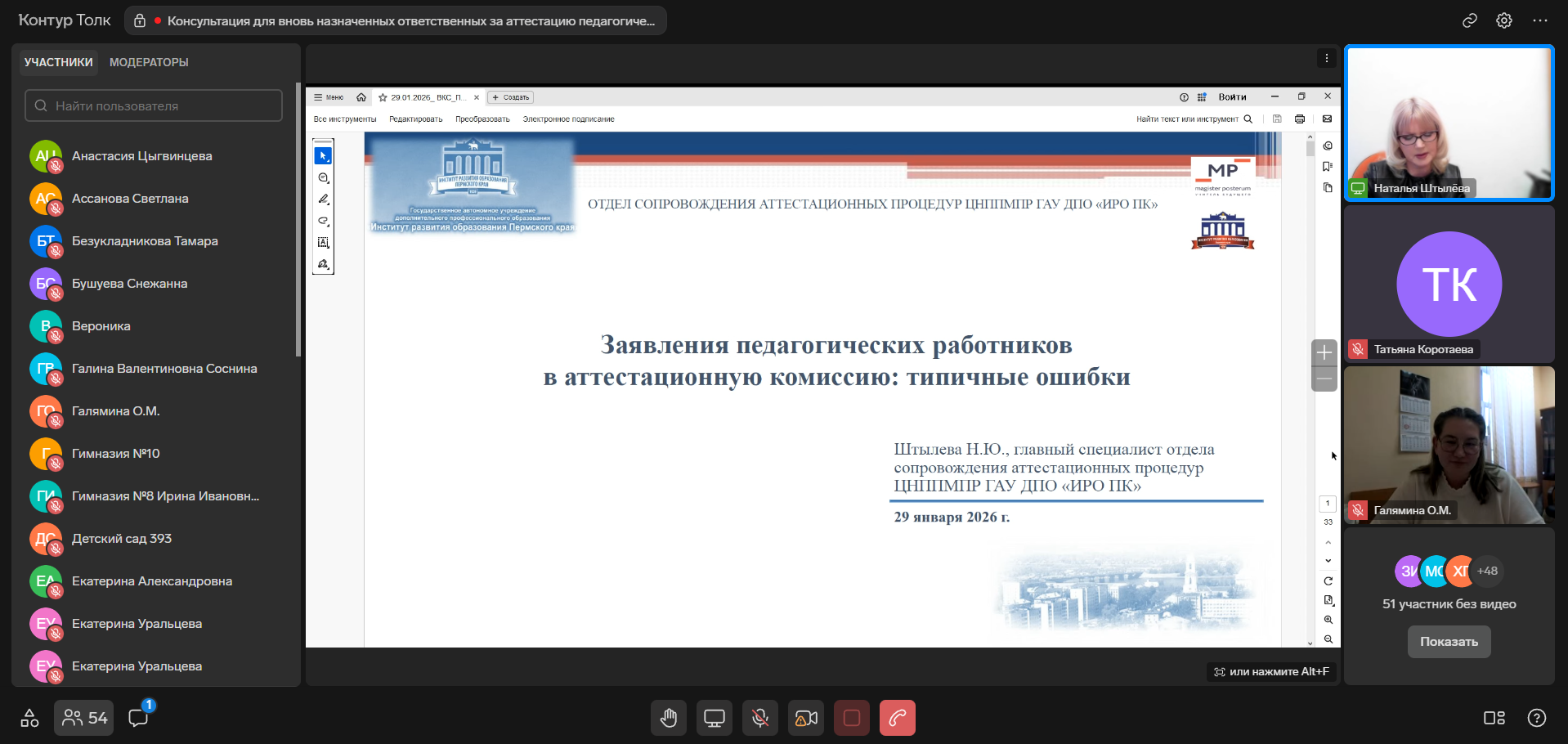
Task: Click the participants list scrollbar
Action: (298, 221)
